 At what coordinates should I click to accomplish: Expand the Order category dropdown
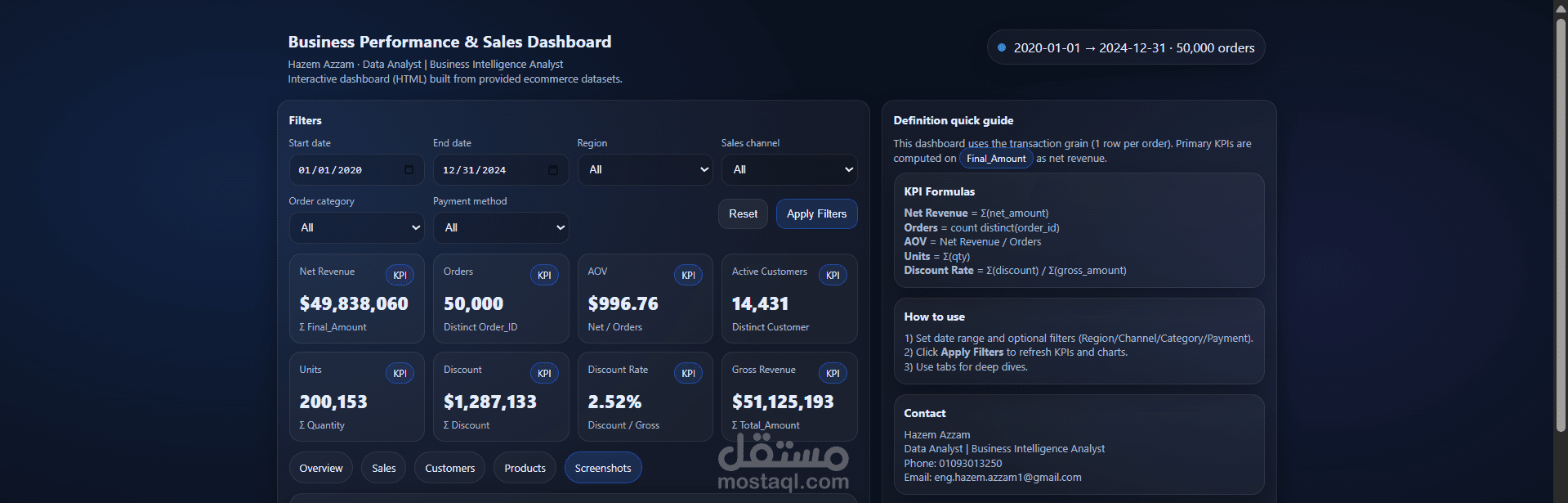[356, 228]
